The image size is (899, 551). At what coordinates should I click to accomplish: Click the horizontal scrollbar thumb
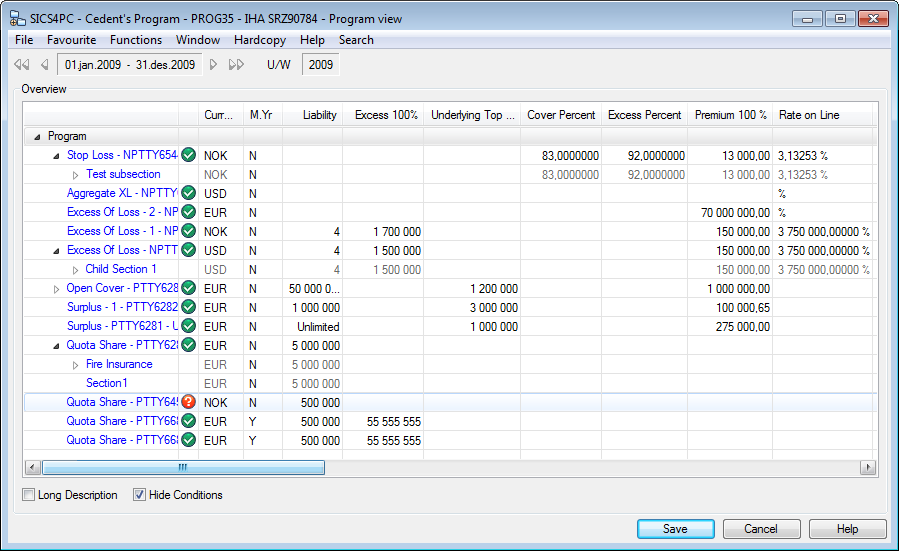click(183, 467)
